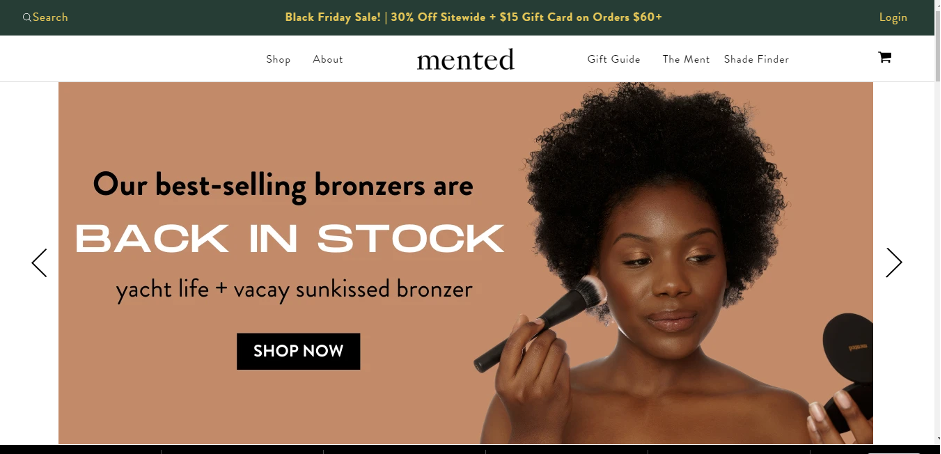
Task: Click the Search text in the top bar
Action: (50, 17)
